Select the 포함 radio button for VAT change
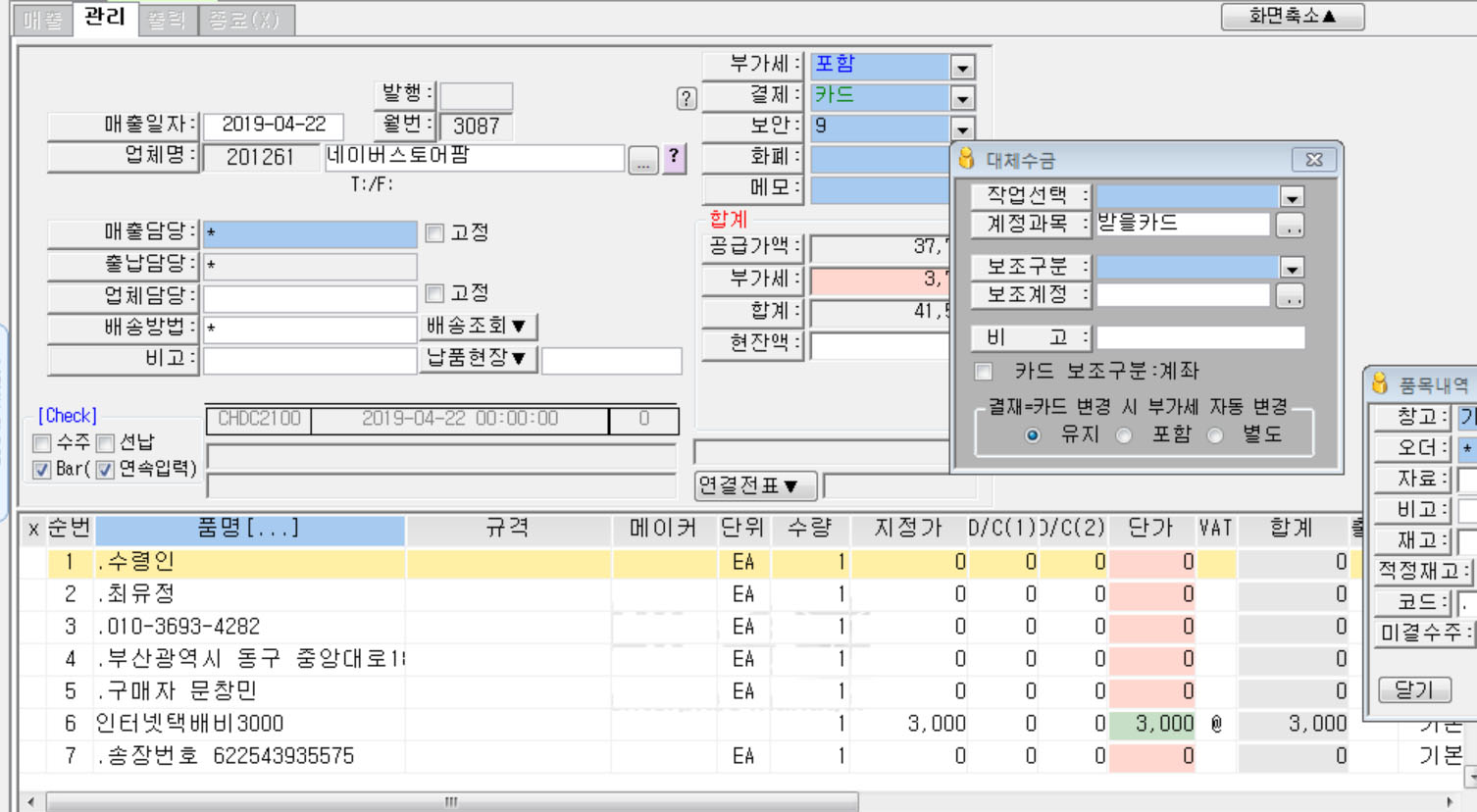The height and width of the screenshot is (812, 1477). [x=1124, y=435]
